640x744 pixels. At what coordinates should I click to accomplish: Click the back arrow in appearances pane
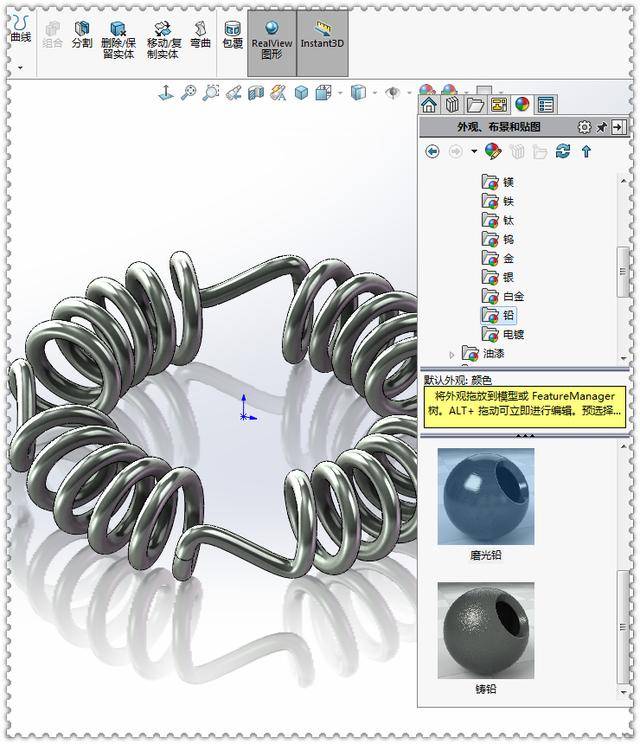pyautogui.click(x=432, y=152)
